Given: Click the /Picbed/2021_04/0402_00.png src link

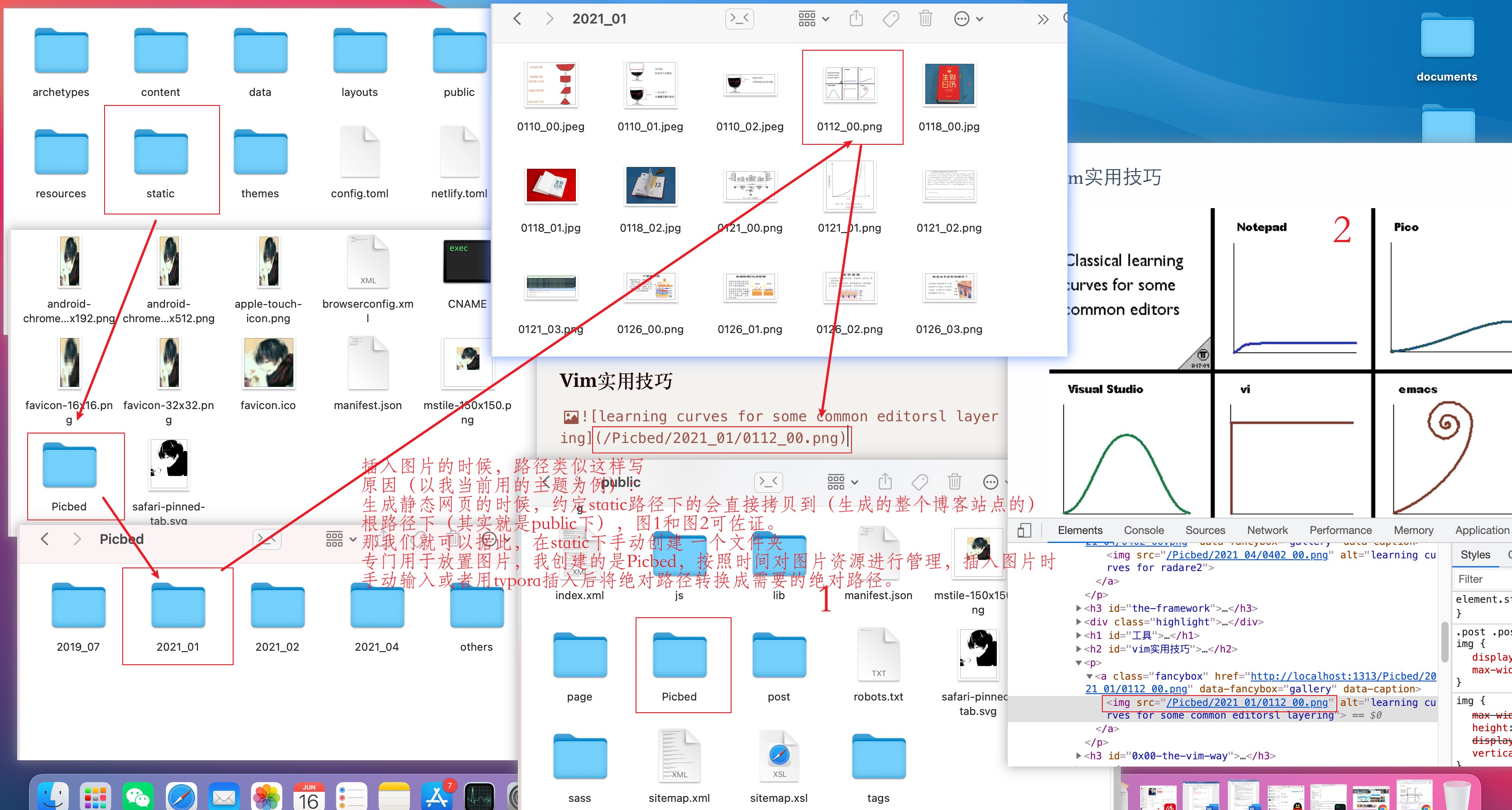Looking at the screenshot, I should (x=1247, y=555).
